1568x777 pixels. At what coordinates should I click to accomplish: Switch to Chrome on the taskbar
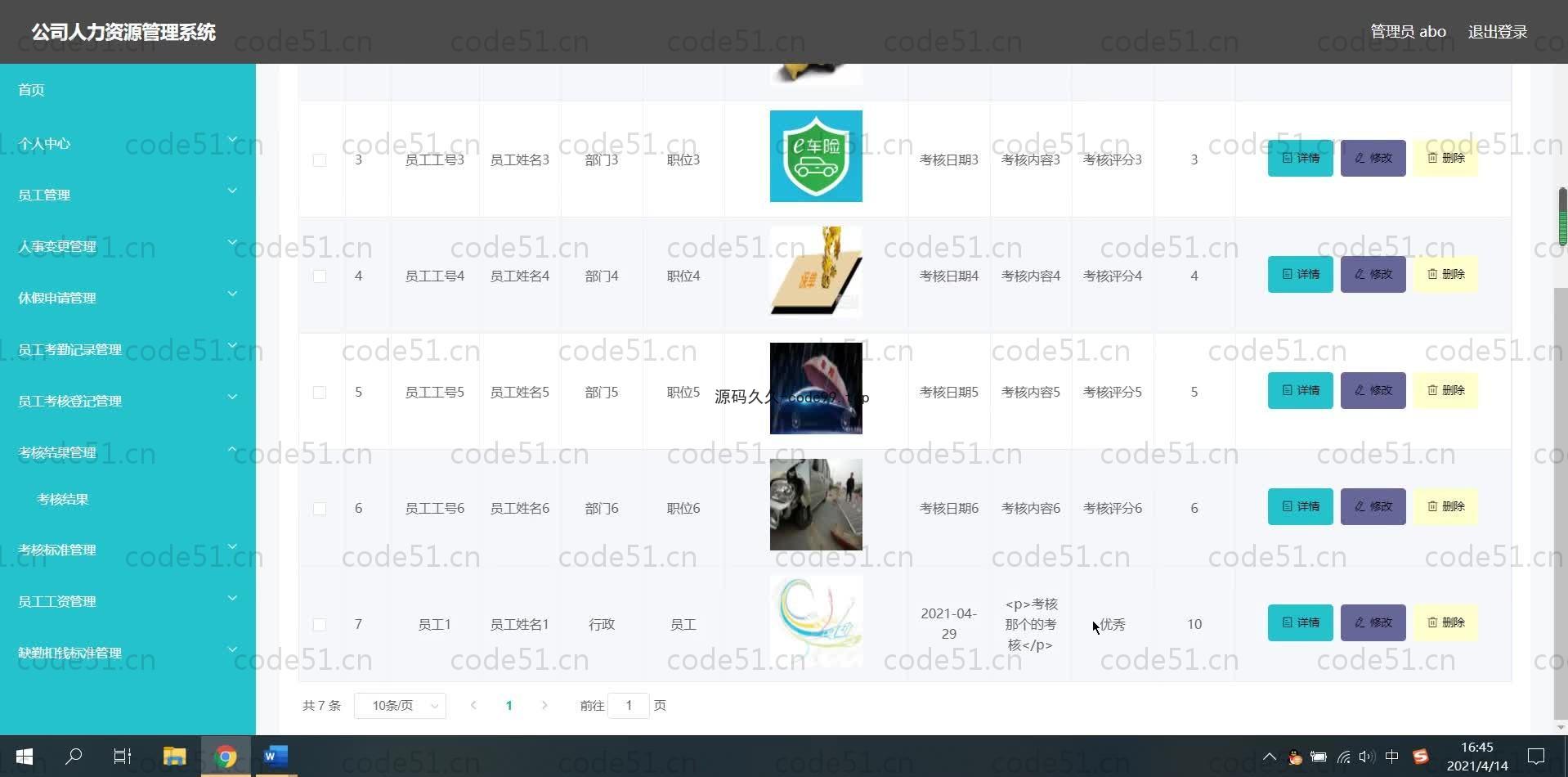pyautogui.click(x=226, y=757)
